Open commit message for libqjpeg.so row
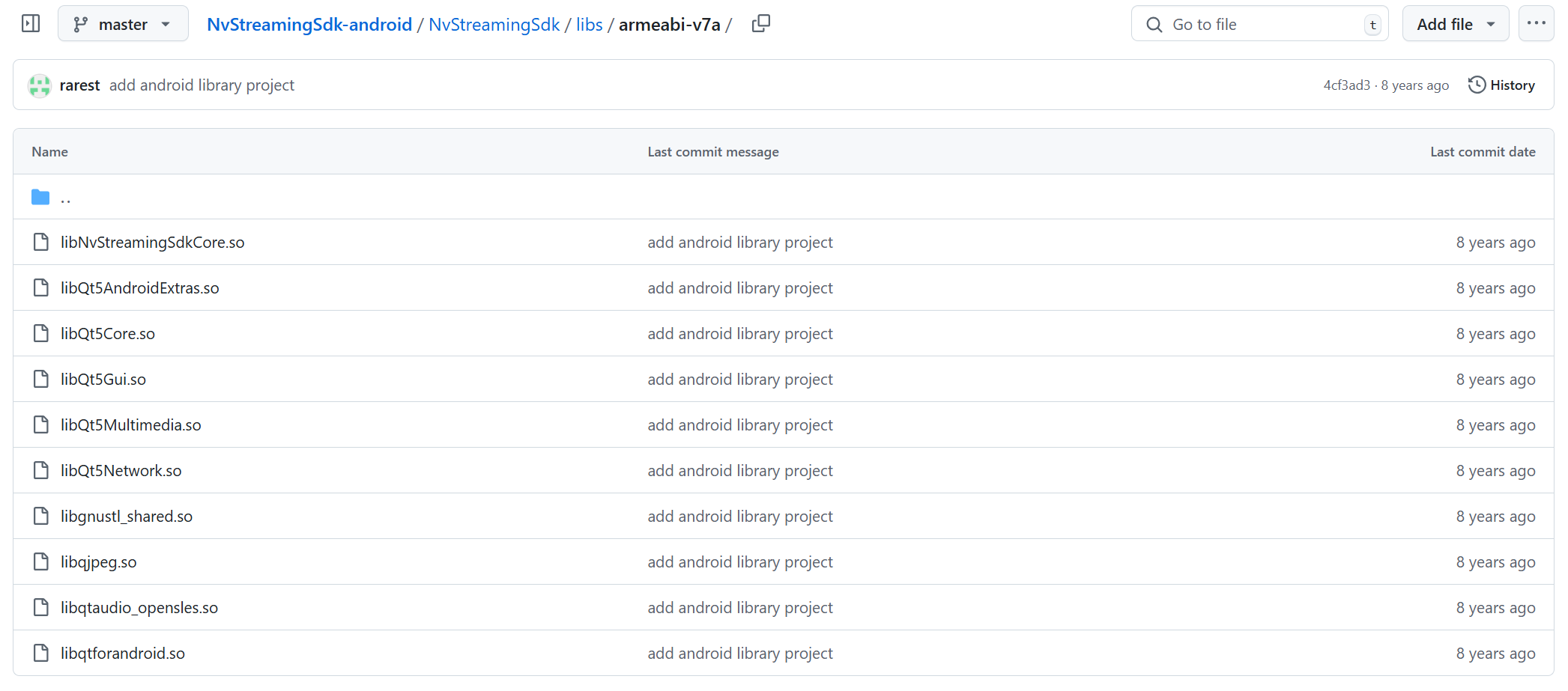 pyautogui.click(x=740, y=562)
